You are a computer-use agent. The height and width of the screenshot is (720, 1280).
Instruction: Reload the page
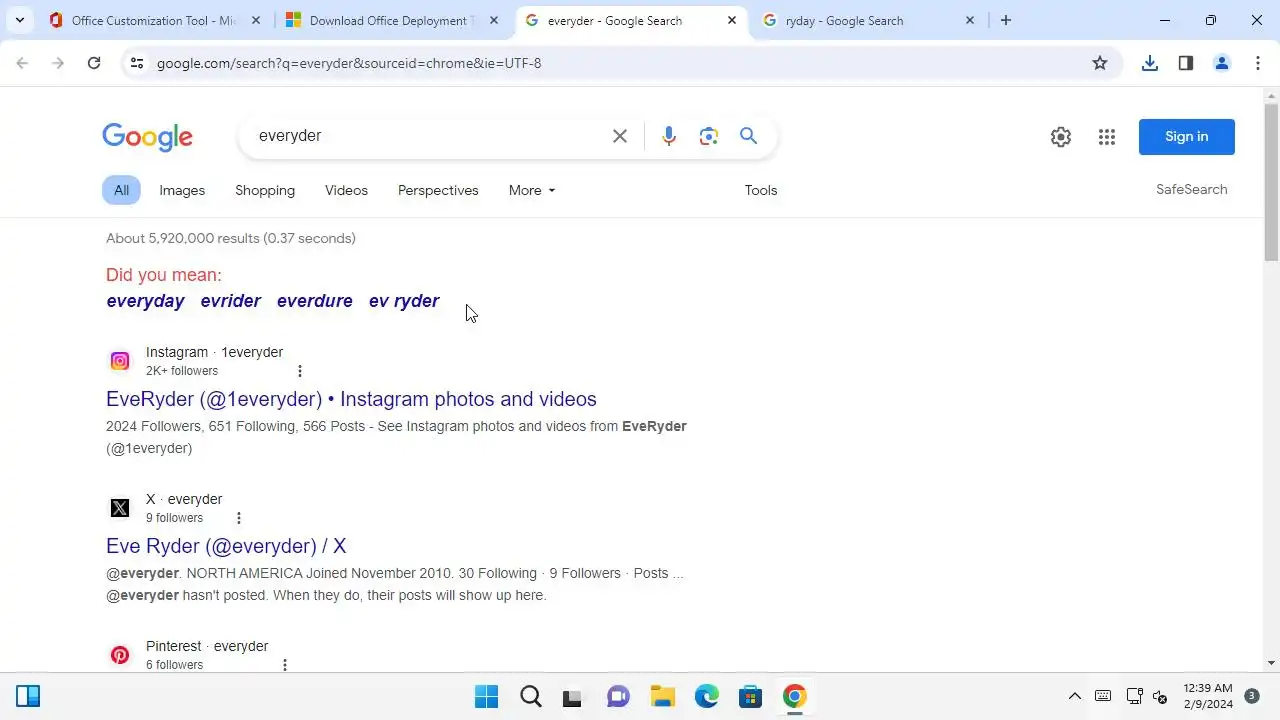tap(94, 63)
